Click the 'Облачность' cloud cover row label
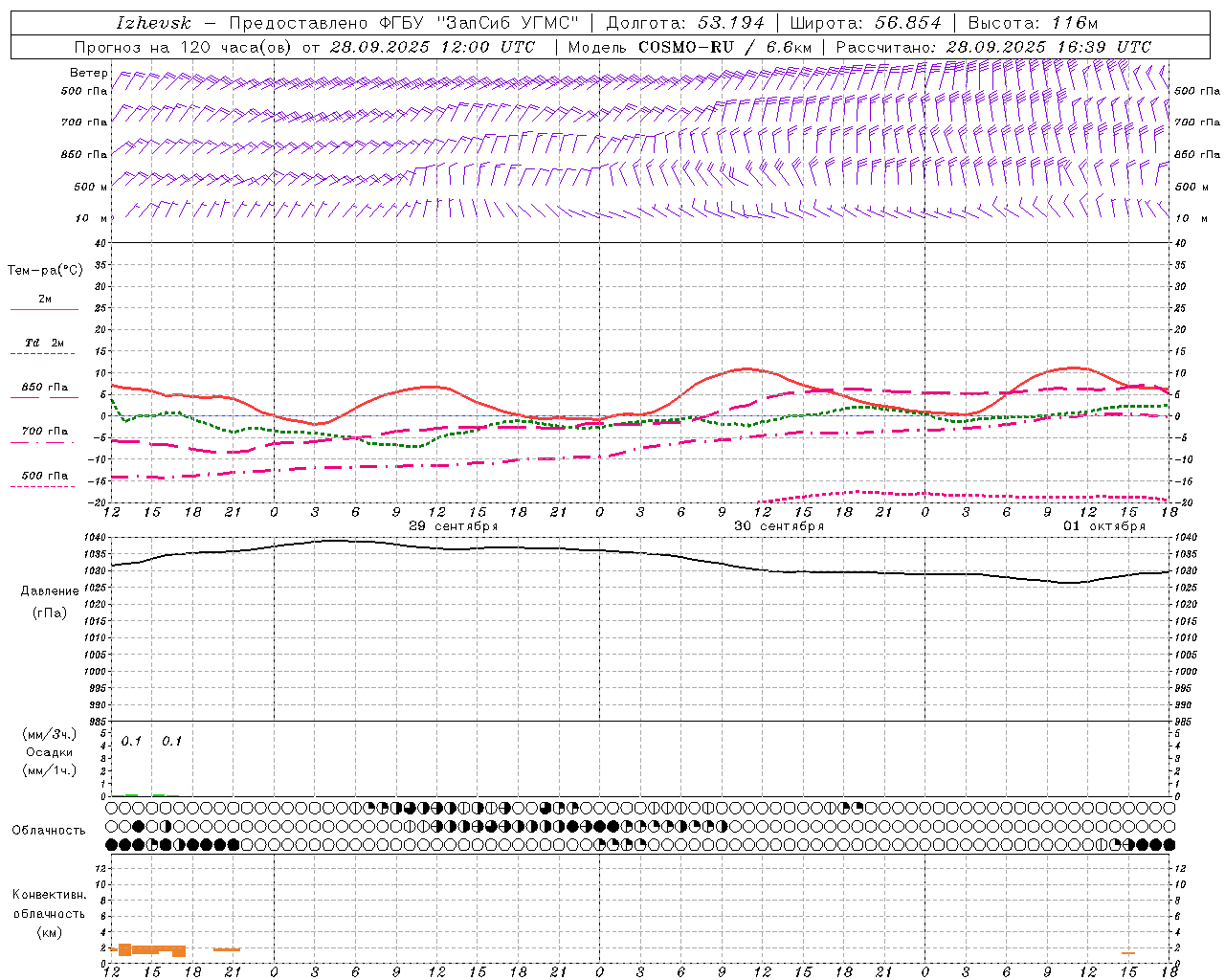 tap(49, 831)
